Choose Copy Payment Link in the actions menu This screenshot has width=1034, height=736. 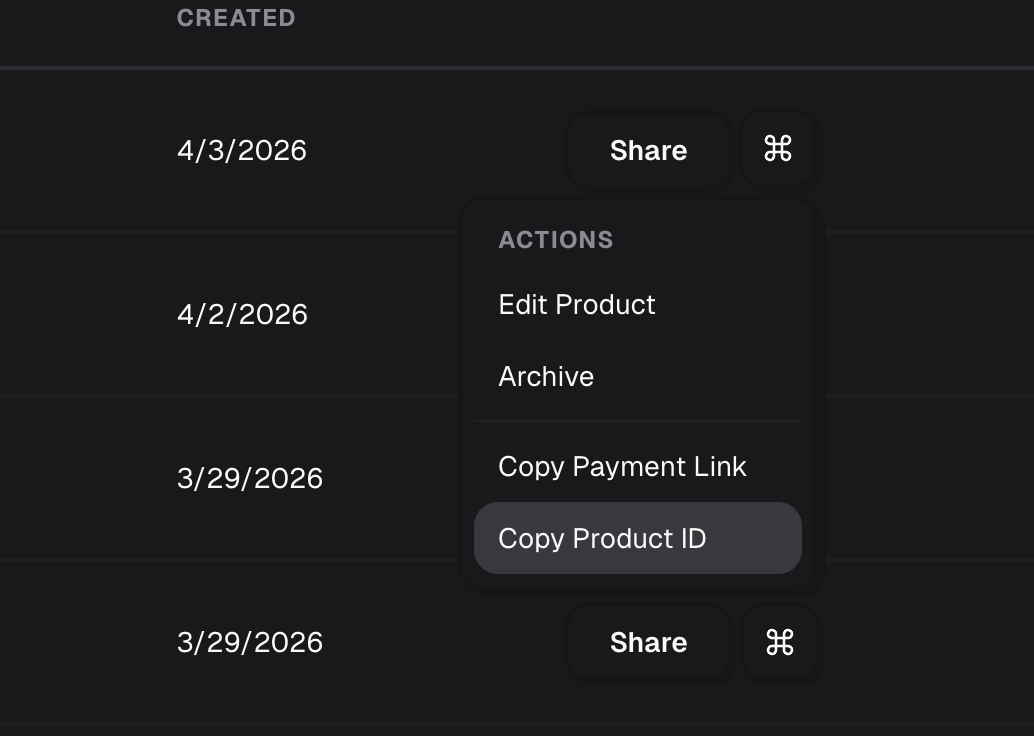pos(622,466)
